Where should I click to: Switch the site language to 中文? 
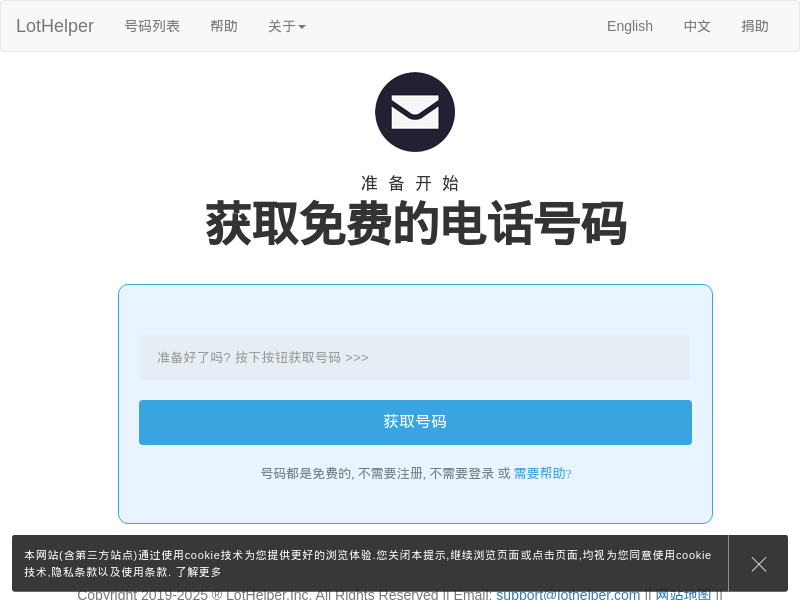point(697,26)
